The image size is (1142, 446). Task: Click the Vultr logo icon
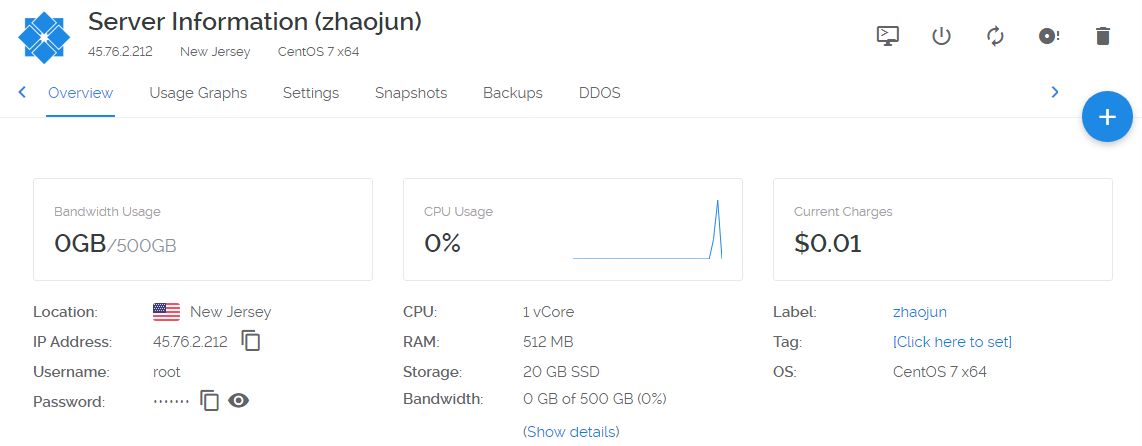coord(45,36)
